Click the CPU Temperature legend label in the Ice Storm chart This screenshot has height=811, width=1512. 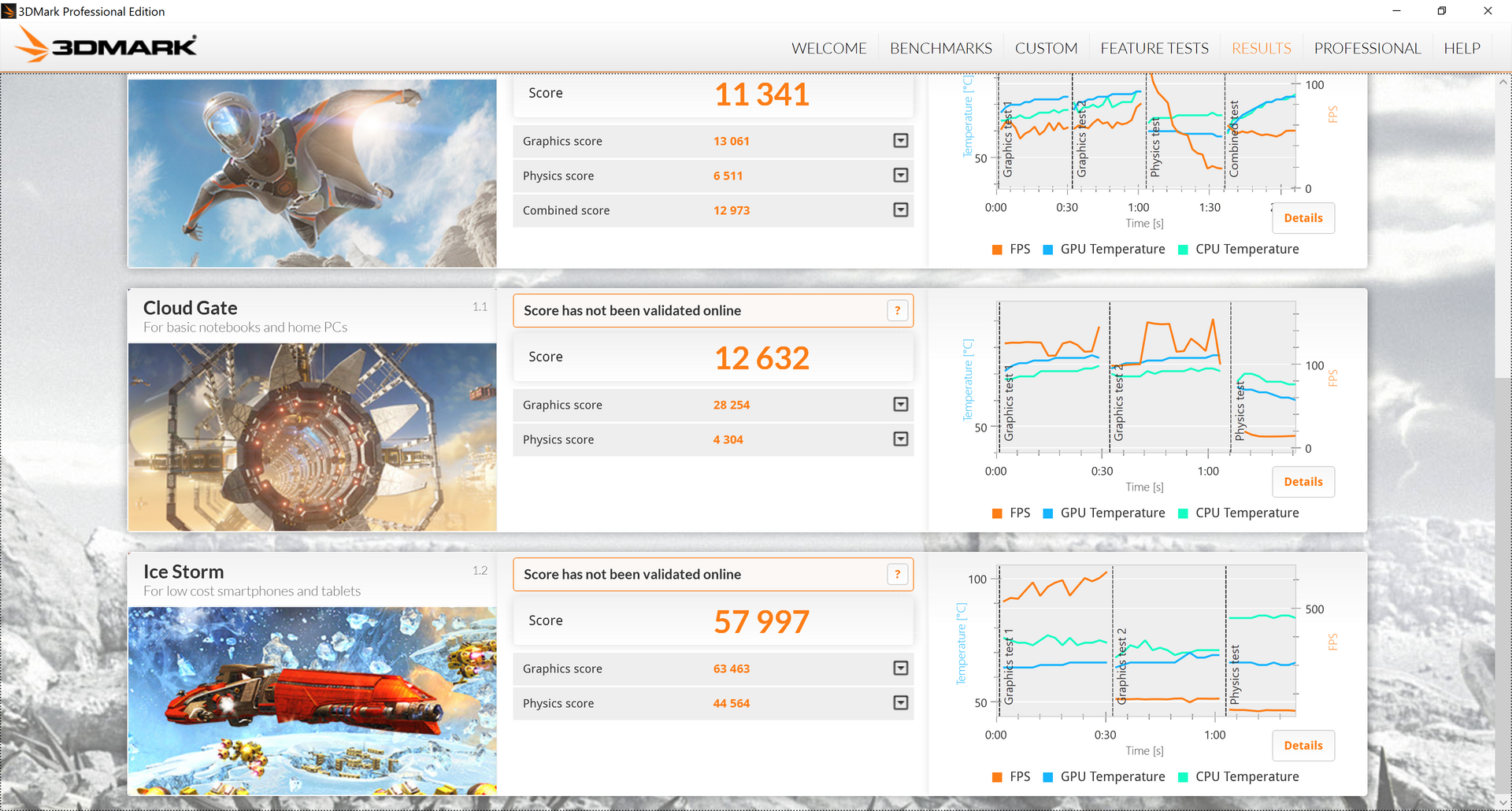pyautogui.click(x=1247, y=777)
